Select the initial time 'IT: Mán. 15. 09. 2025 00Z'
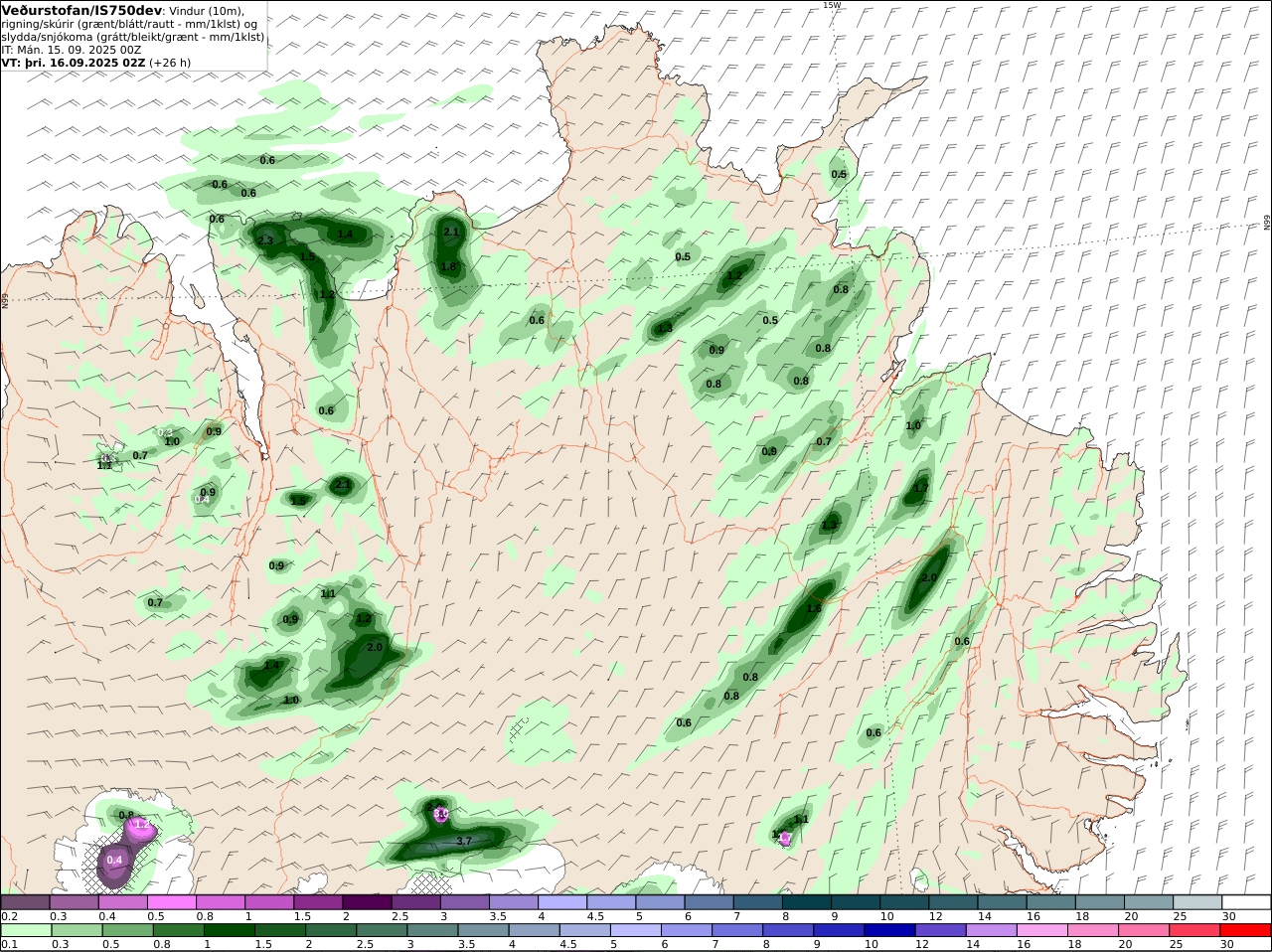 (x=73, y=49)
